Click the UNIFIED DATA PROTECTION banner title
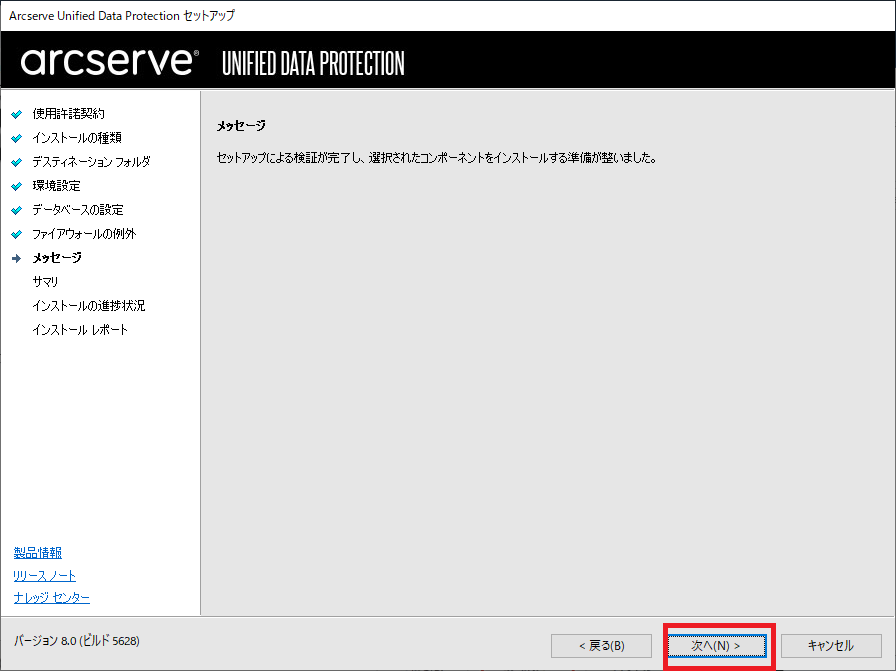The height and width of the screenshot is (671, 896). coord(313,63)
